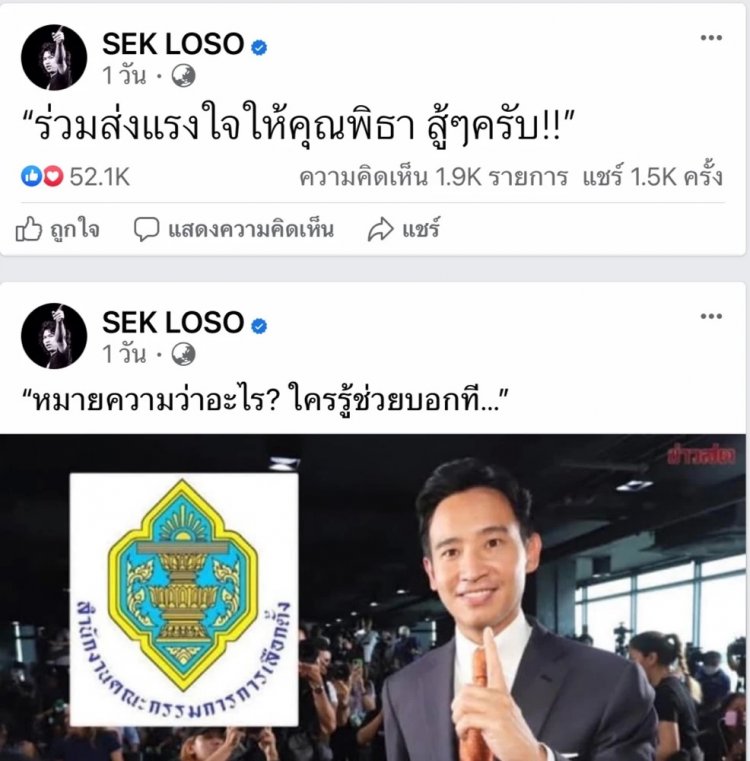Open the photo attached to the second post

pos(373,597)
